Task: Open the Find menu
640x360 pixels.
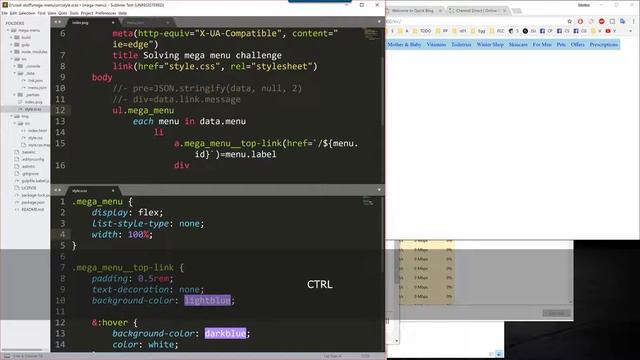Action: click(x=42, y=13)
